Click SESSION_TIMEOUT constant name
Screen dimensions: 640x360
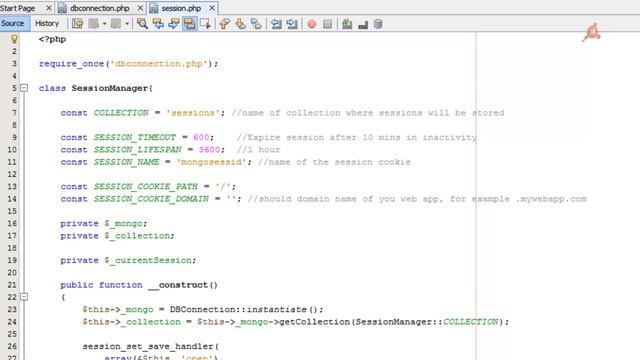[135, 137]
